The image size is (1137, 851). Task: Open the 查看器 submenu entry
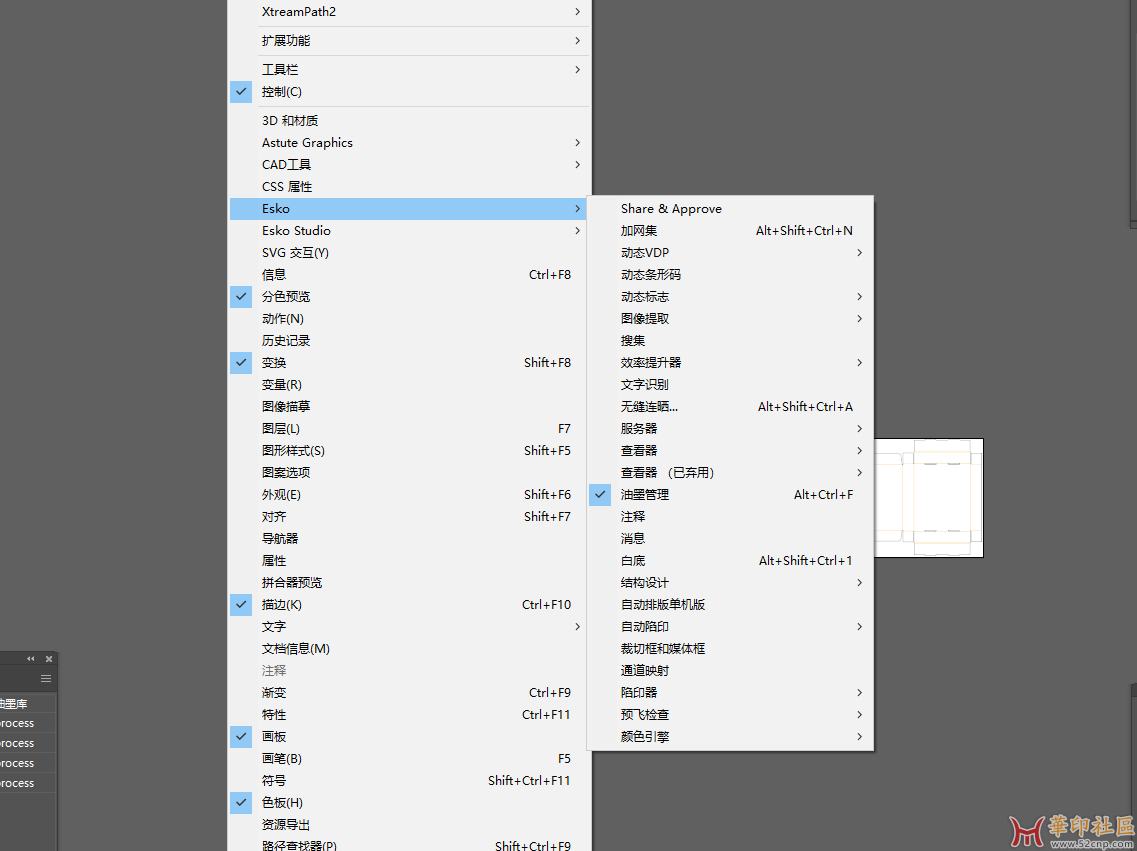point(730,450)
